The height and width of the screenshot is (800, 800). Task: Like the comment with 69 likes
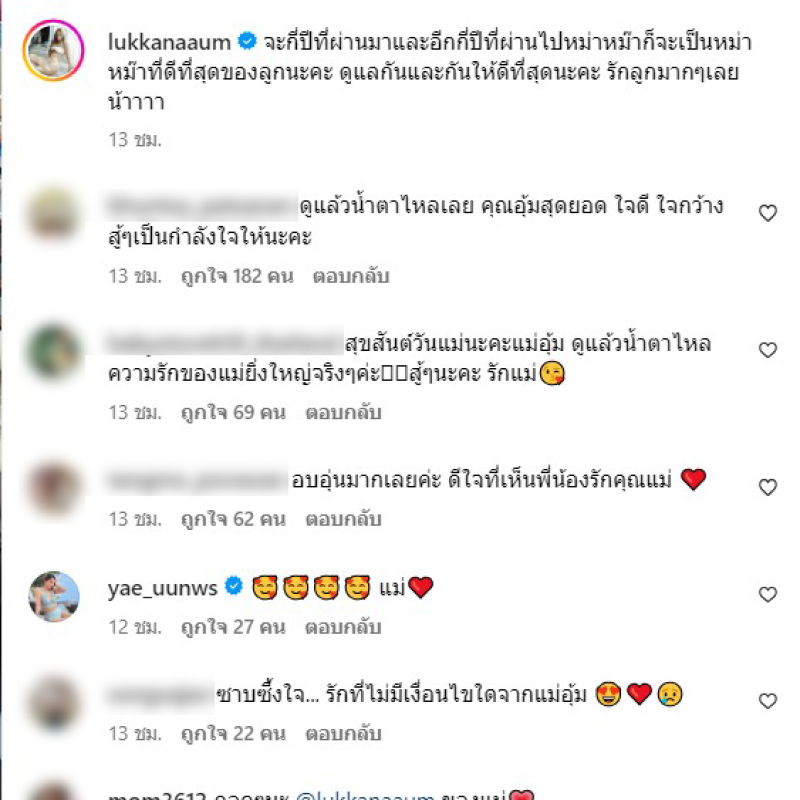coord(767,349)
